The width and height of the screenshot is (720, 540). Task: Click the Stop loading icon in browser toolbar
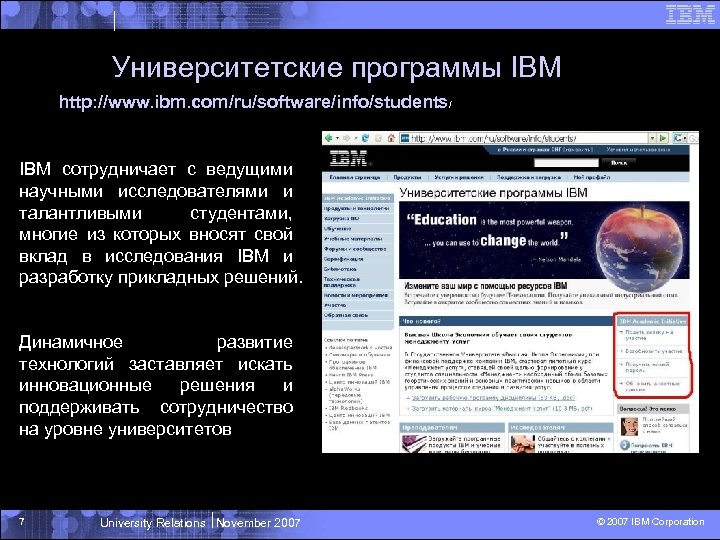378,138
